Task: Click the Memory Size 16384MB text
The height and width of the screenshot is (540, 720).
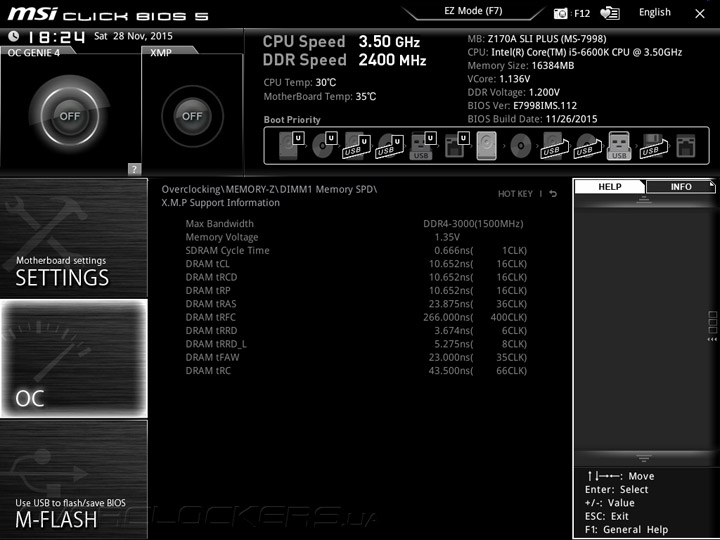Action: [521, 66]
